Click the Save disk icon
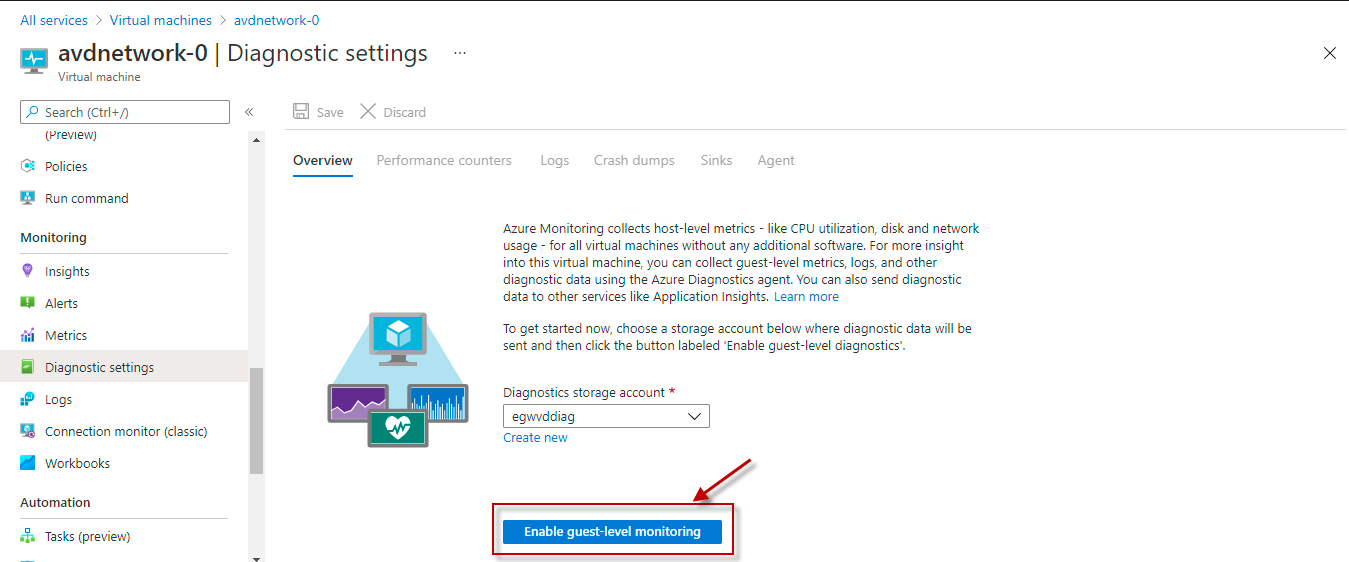The height and width of the screenshot is (562, 1349). click(x=301, y=112)
